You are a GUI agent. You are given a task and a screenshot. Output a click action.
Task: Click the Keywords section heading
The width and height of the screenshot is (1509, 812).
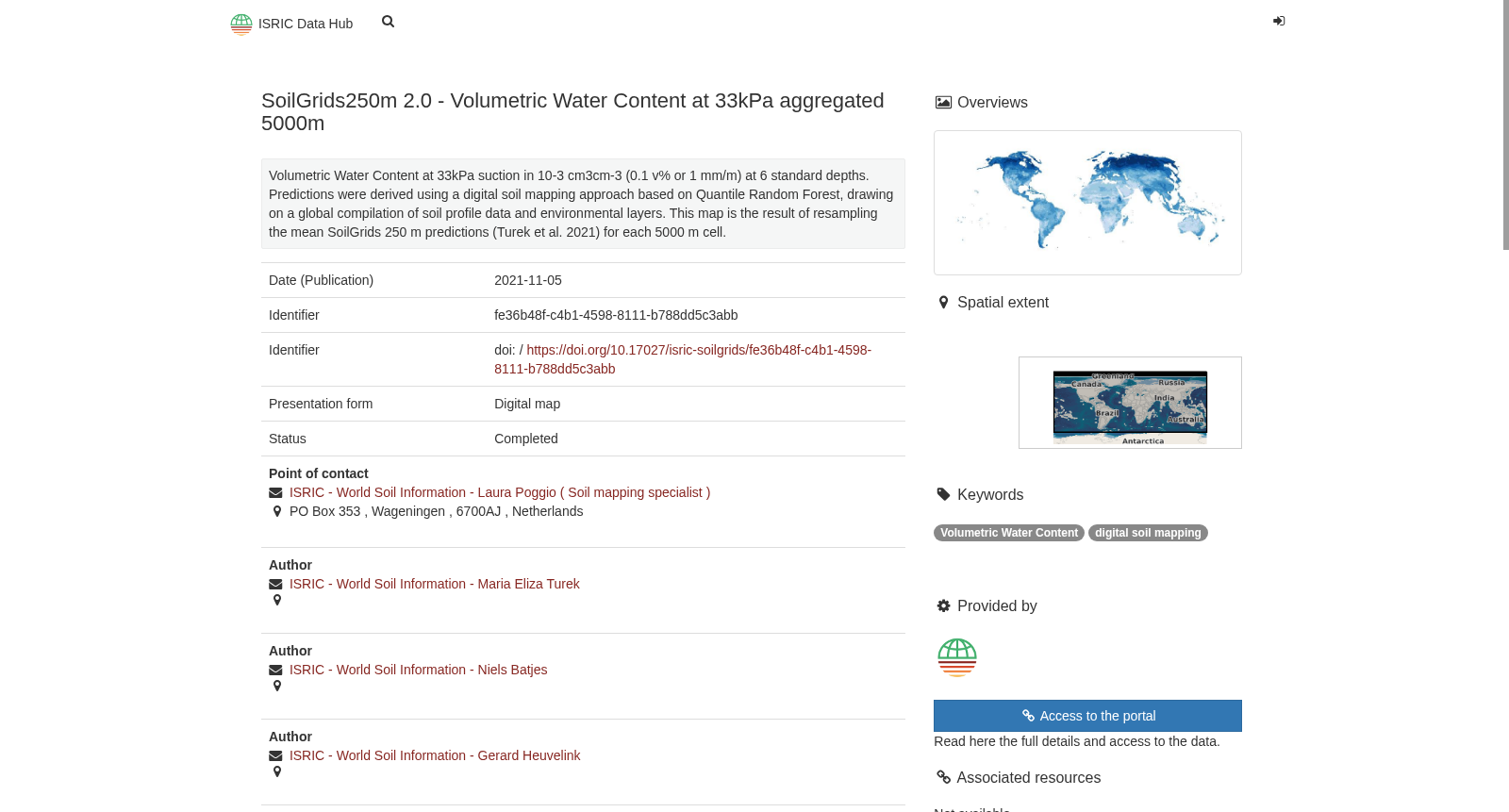tap(990, 494)
